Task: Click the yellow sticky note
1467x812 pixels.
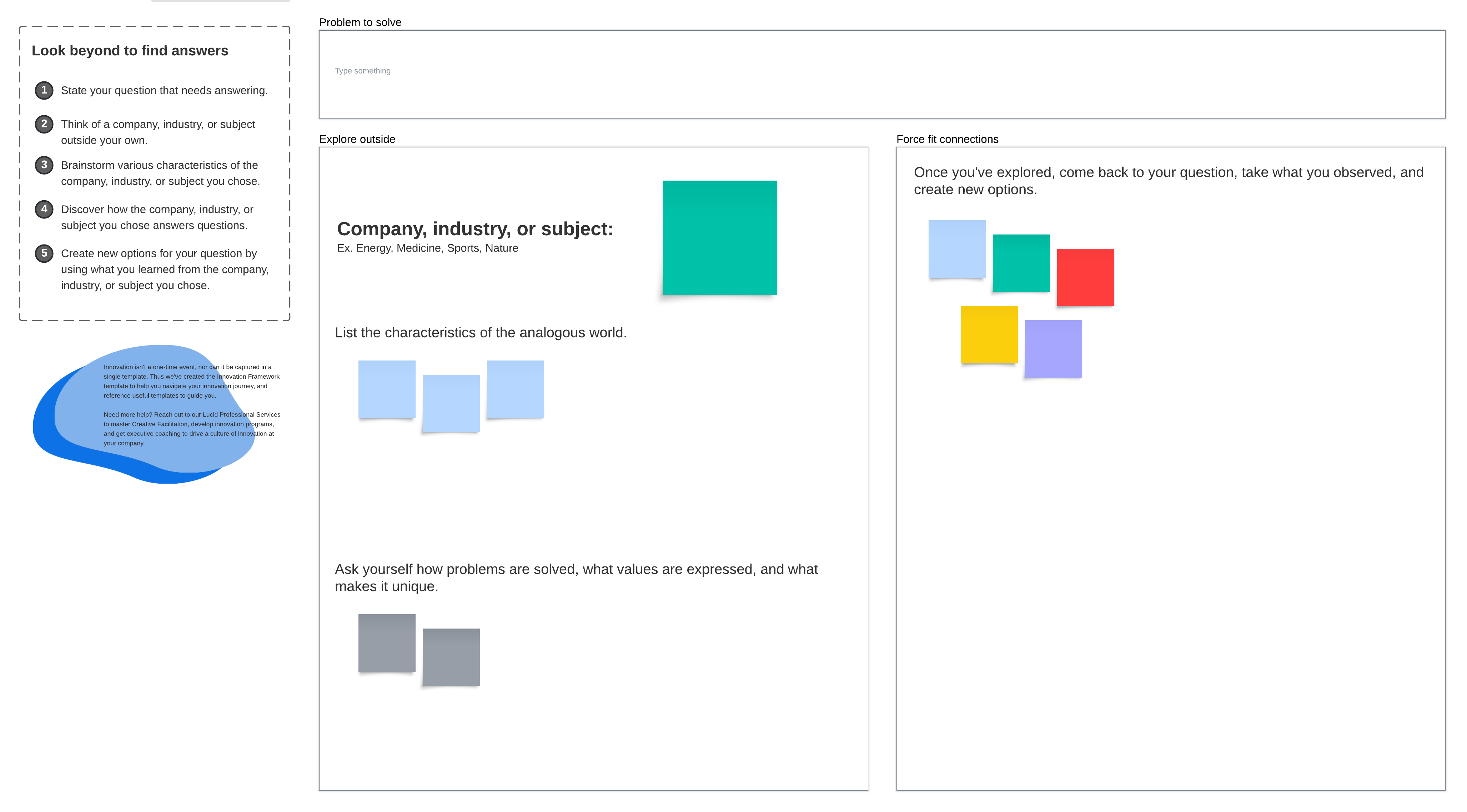Action: click(989, 334)
